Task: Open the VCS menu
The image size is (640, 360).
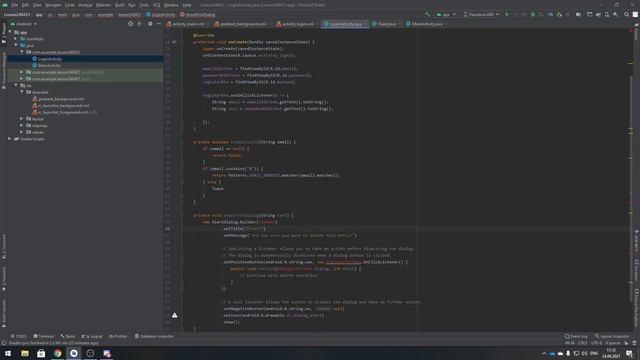Action: click(156, 5)
